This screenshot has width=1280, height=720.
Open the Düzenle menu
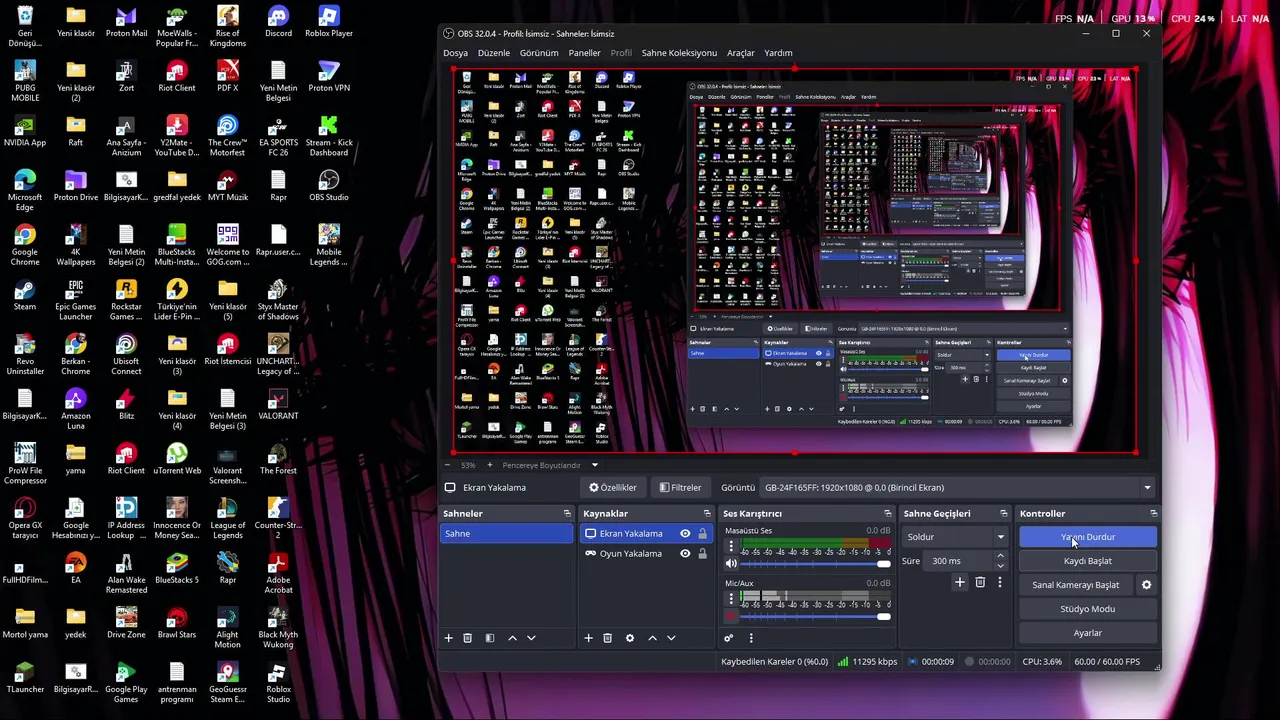(493, 53)
